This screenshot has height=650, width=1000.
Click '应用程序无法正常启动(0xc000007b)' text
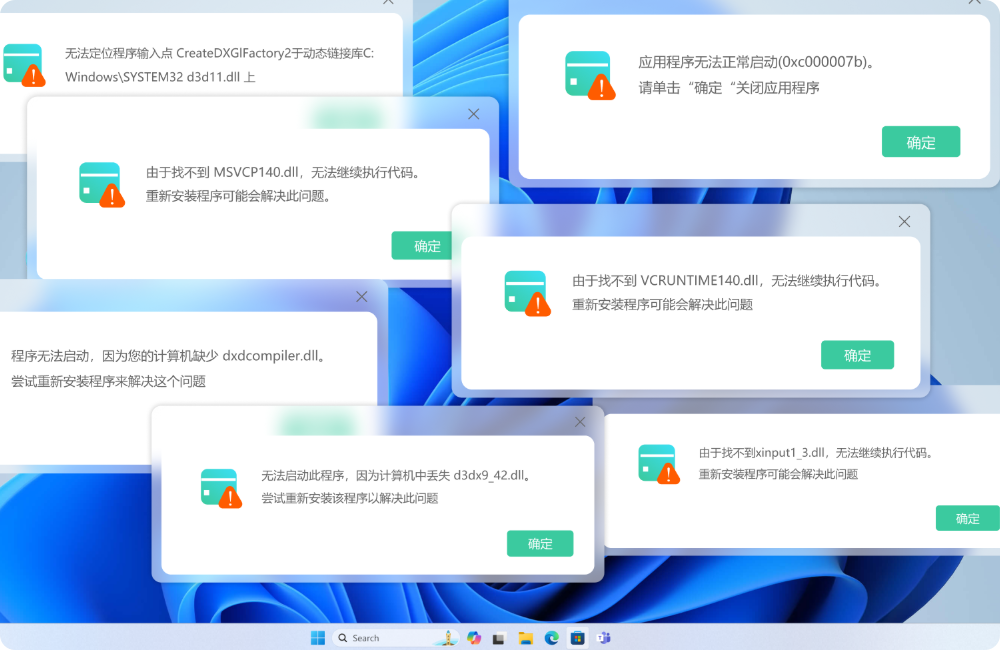click(x=756, y=62)
